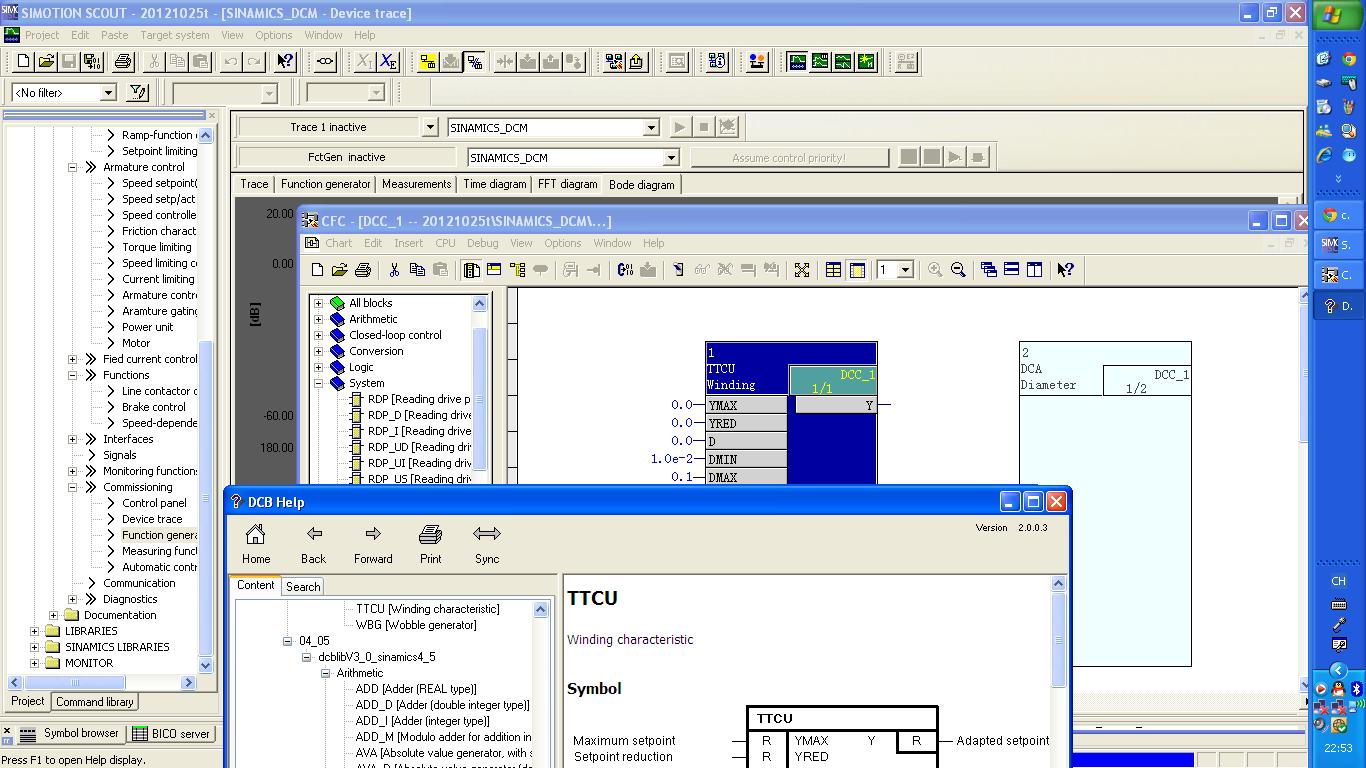Screen dimensions: 1366x768
Task: Collapse the Armature control tree node
Action: coord(73,167)
